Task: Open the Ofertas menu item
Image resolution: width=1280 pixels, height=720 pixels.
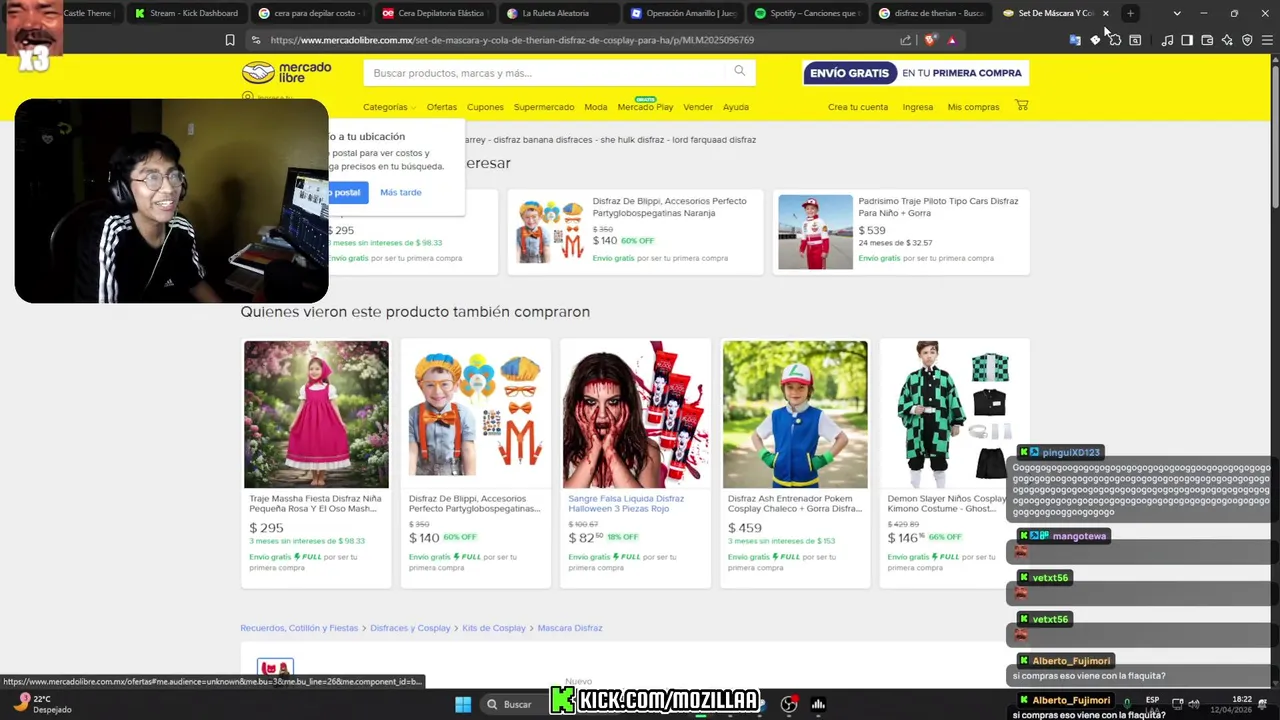Action: click(441, 107)
